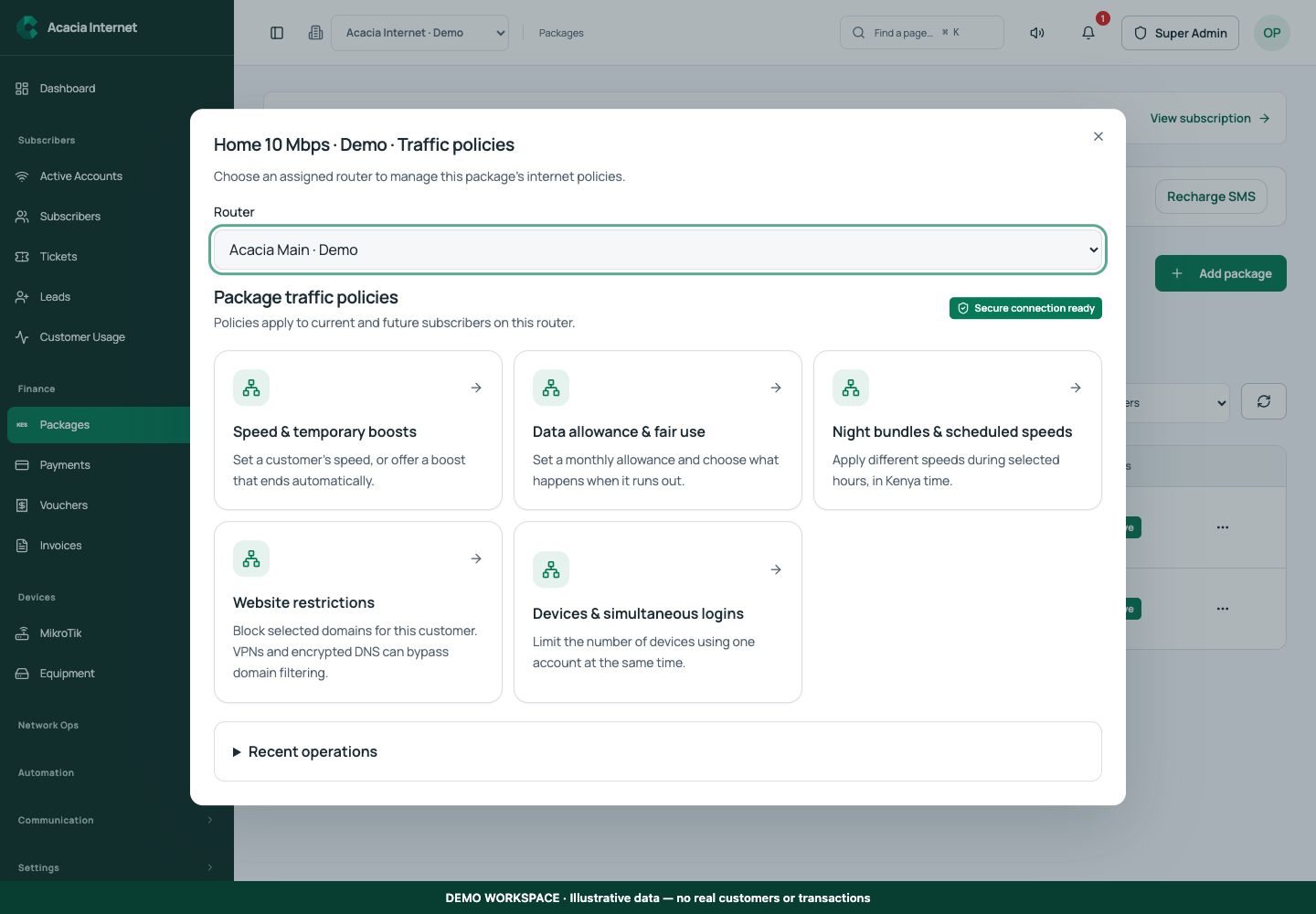Click the arrow on Data allowance & fair use card

tap(776, 388)
